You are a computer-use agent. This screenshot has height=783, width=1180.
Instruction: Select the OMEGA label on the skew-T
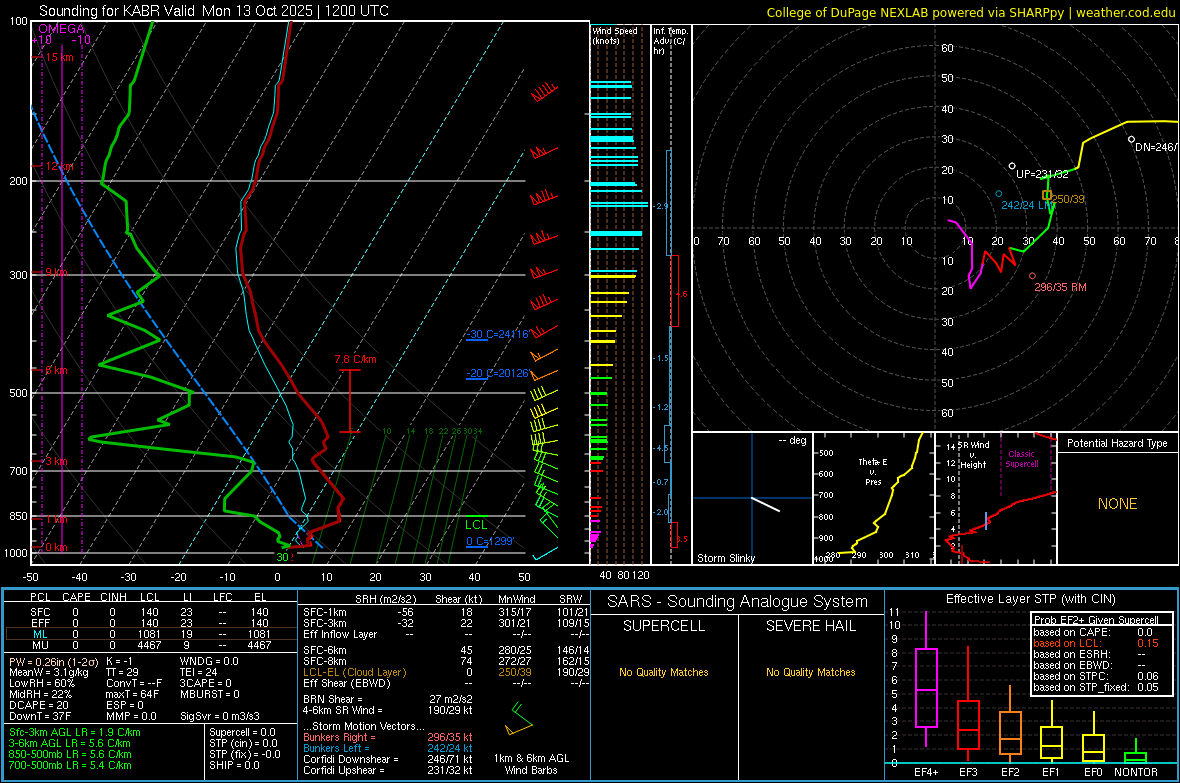coord(62,29)
